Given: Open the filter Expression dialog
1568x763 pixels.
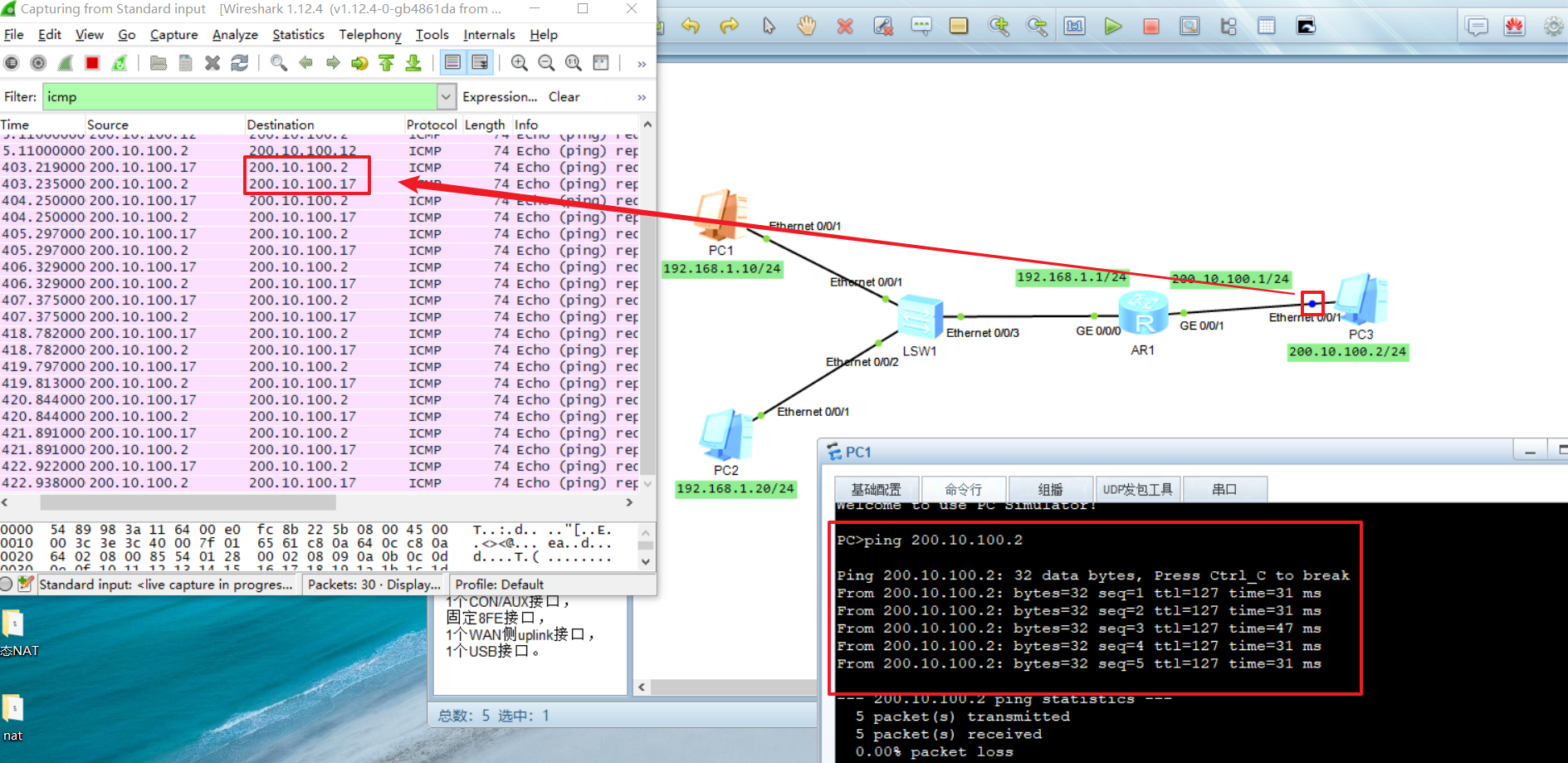Looking at the screenshot, I should [x=500, y=97].
